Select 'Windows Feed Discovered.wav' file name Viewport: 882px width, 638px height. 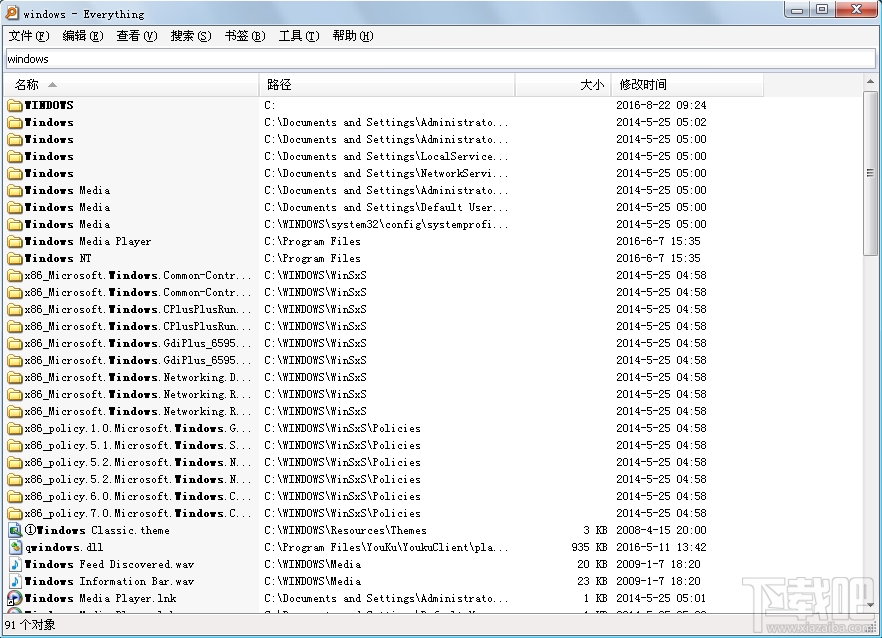[x=109, y=564]
